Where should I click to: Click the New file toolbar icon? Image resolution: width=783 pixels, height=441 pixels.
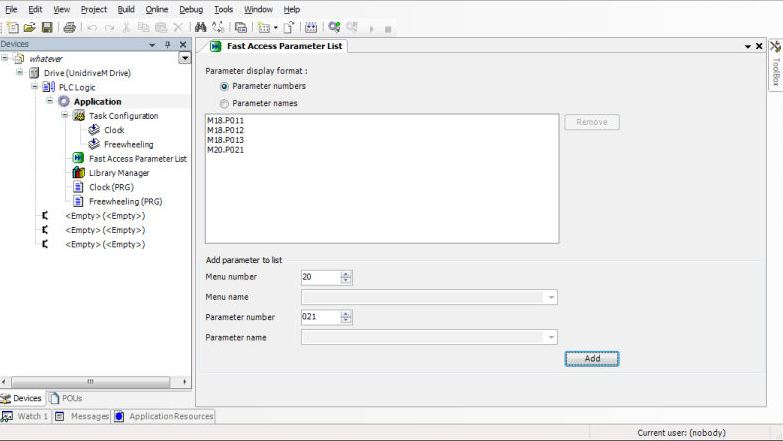[x=13, y=27]
